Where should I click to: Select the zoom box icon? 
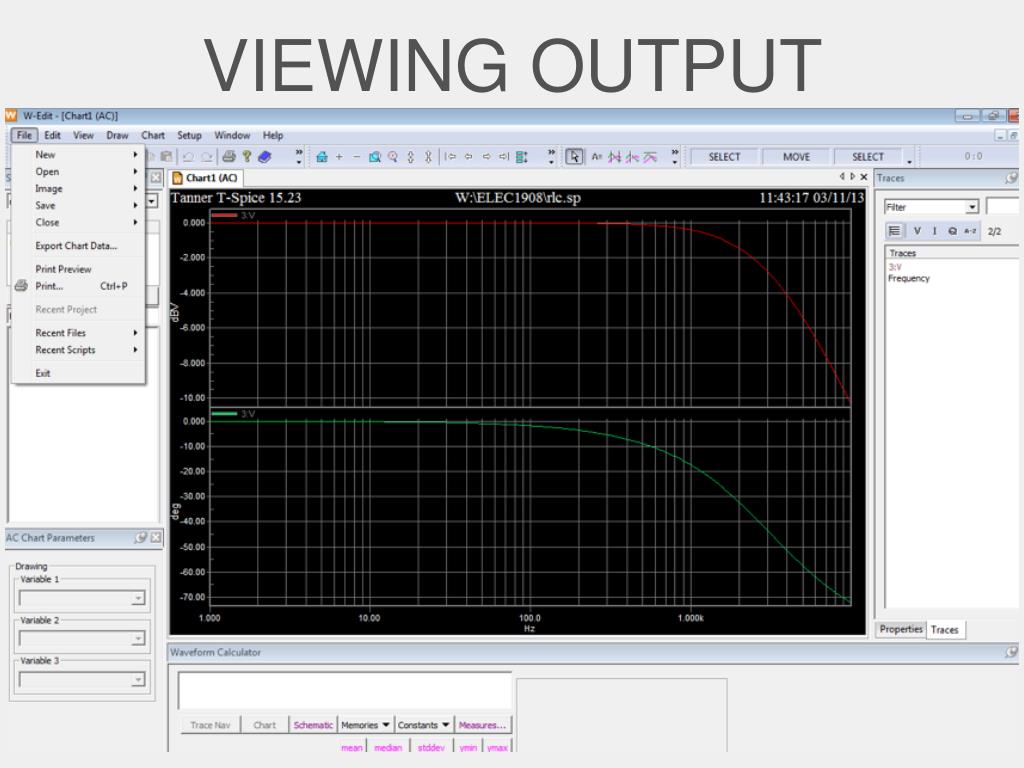(x=374, y=157)
